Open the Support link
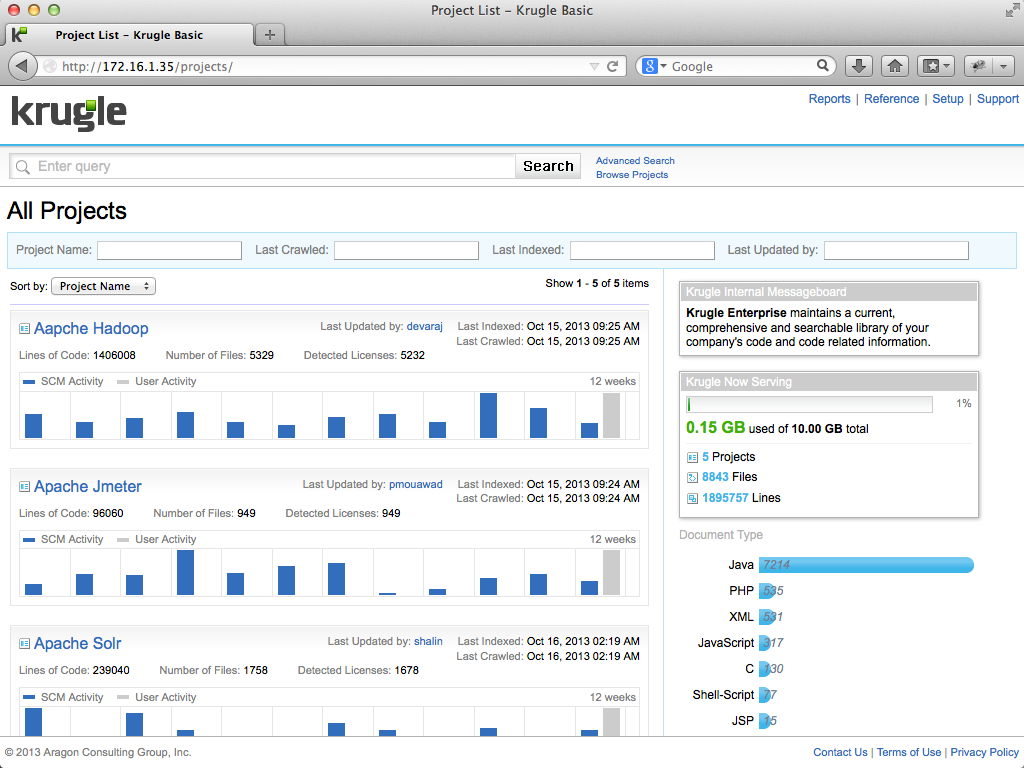Image resolution: width=1024 pixels, height=768 pixels. pyautogui.click(x=998, y=99)
